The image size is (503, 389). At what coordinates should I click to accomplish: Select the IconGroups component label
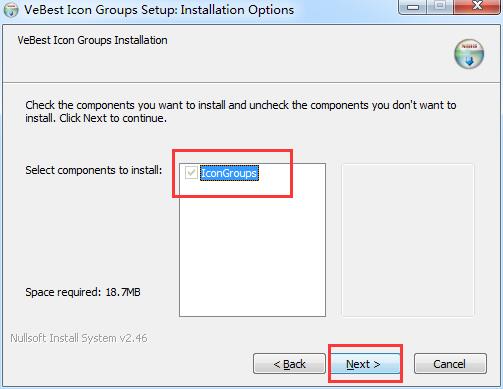[x=229, y=173]
